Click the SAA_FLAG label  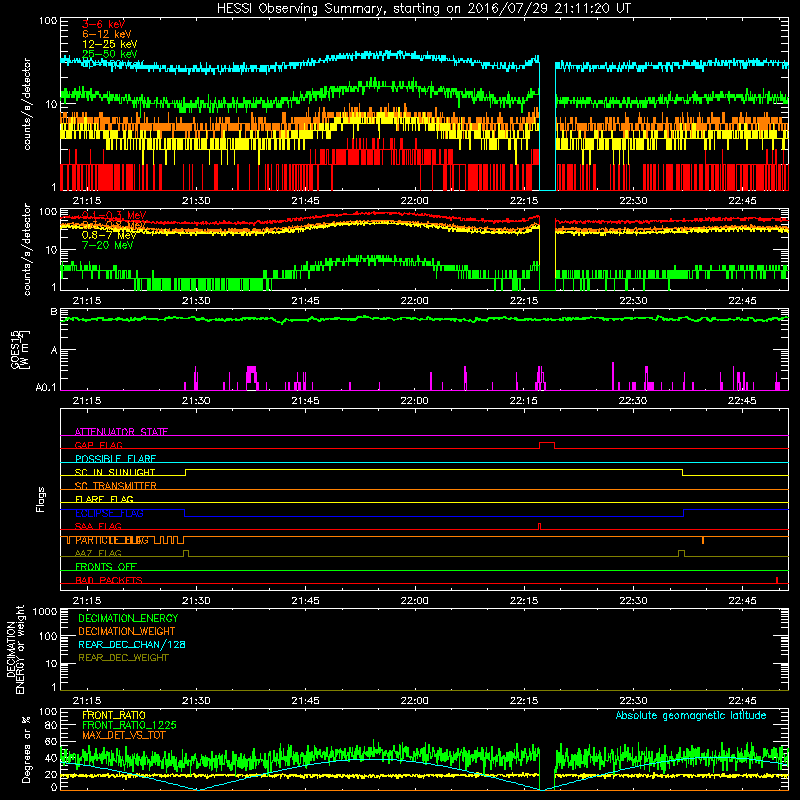[x=98, y=526]
